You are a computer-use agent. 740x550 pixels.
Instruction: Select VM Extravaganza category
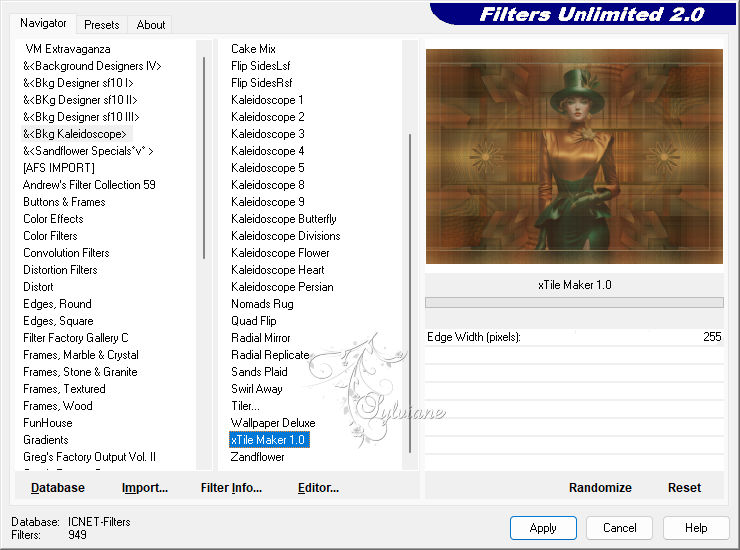68,49
